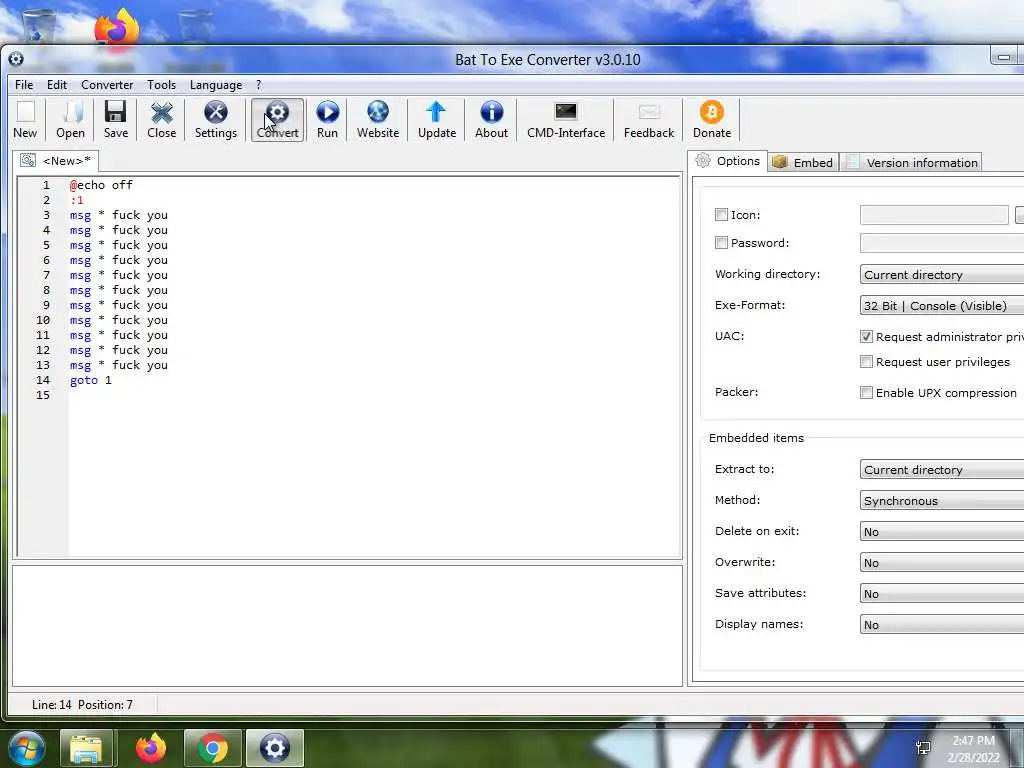Open Save attributes dropdown

[942, 594]
